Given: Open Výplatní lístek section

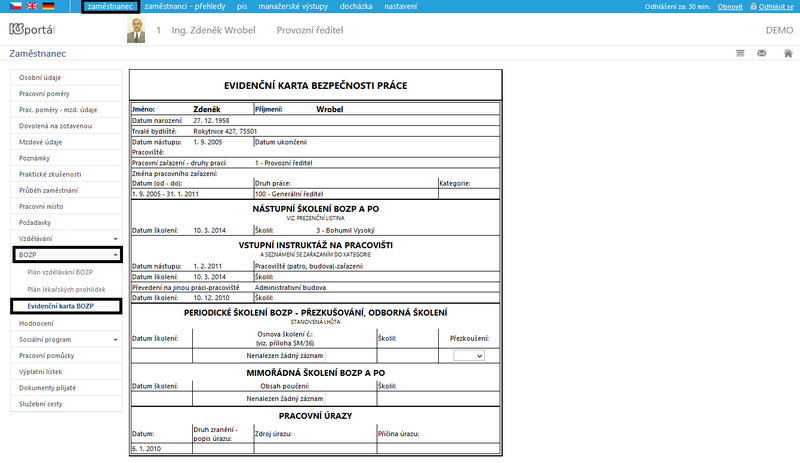Looking at the screenshot, I should [66, 372].
